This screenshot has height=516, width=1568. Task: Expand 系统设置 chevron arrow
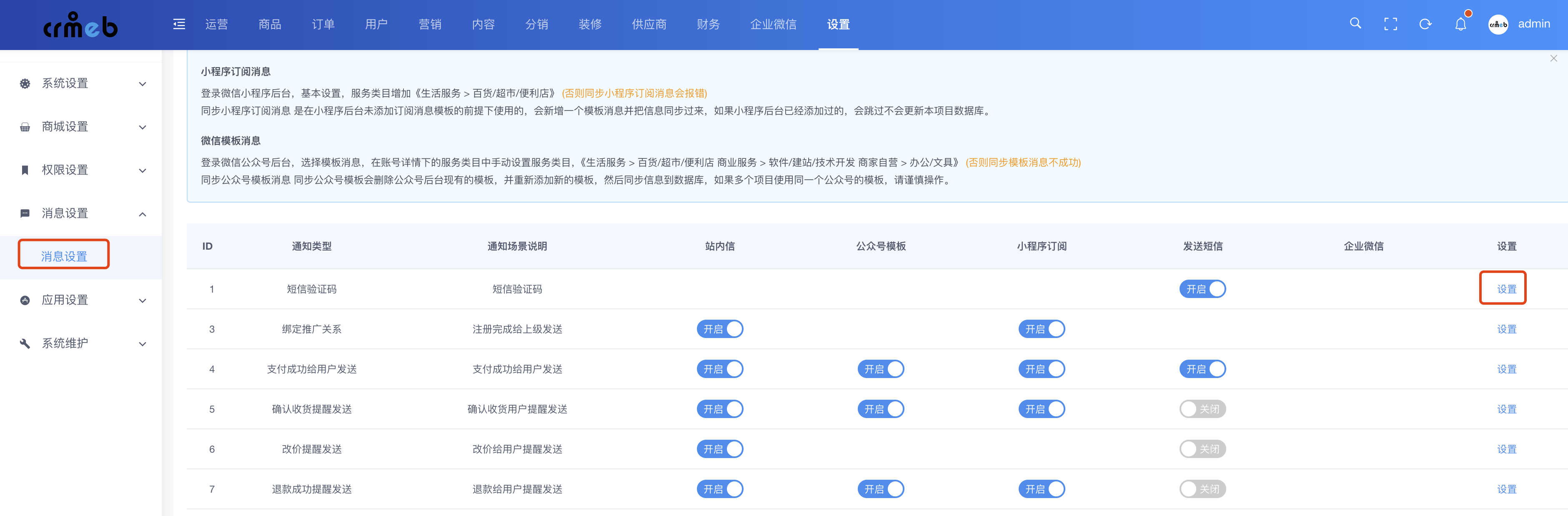[x=143, y=84]
